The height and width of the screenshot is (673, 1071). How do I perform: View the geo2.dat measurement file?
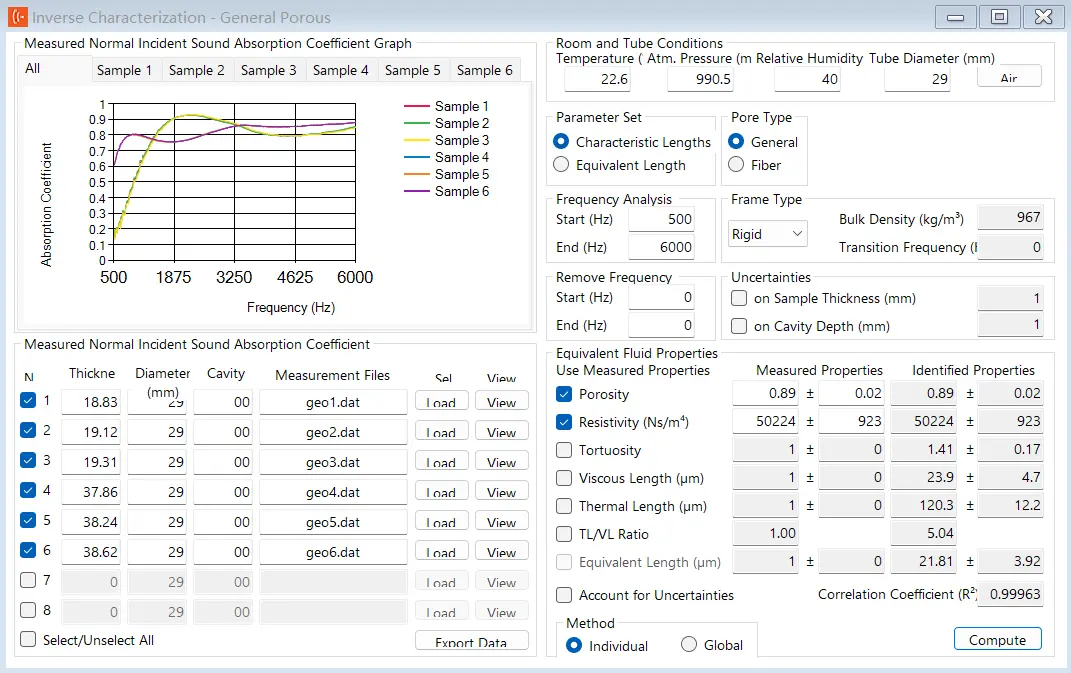(501, 432)
